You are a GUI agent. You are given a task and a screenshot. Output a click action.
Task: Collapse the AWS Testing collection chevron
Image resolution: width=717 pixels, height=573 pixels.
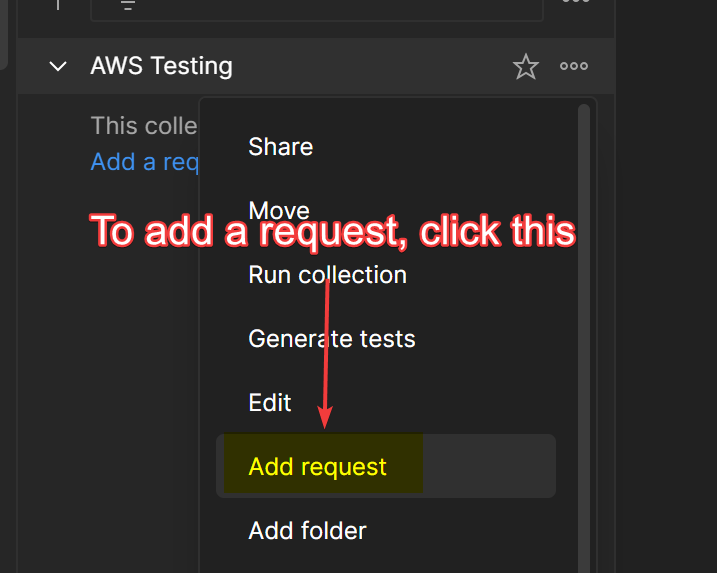coord(58,67)
